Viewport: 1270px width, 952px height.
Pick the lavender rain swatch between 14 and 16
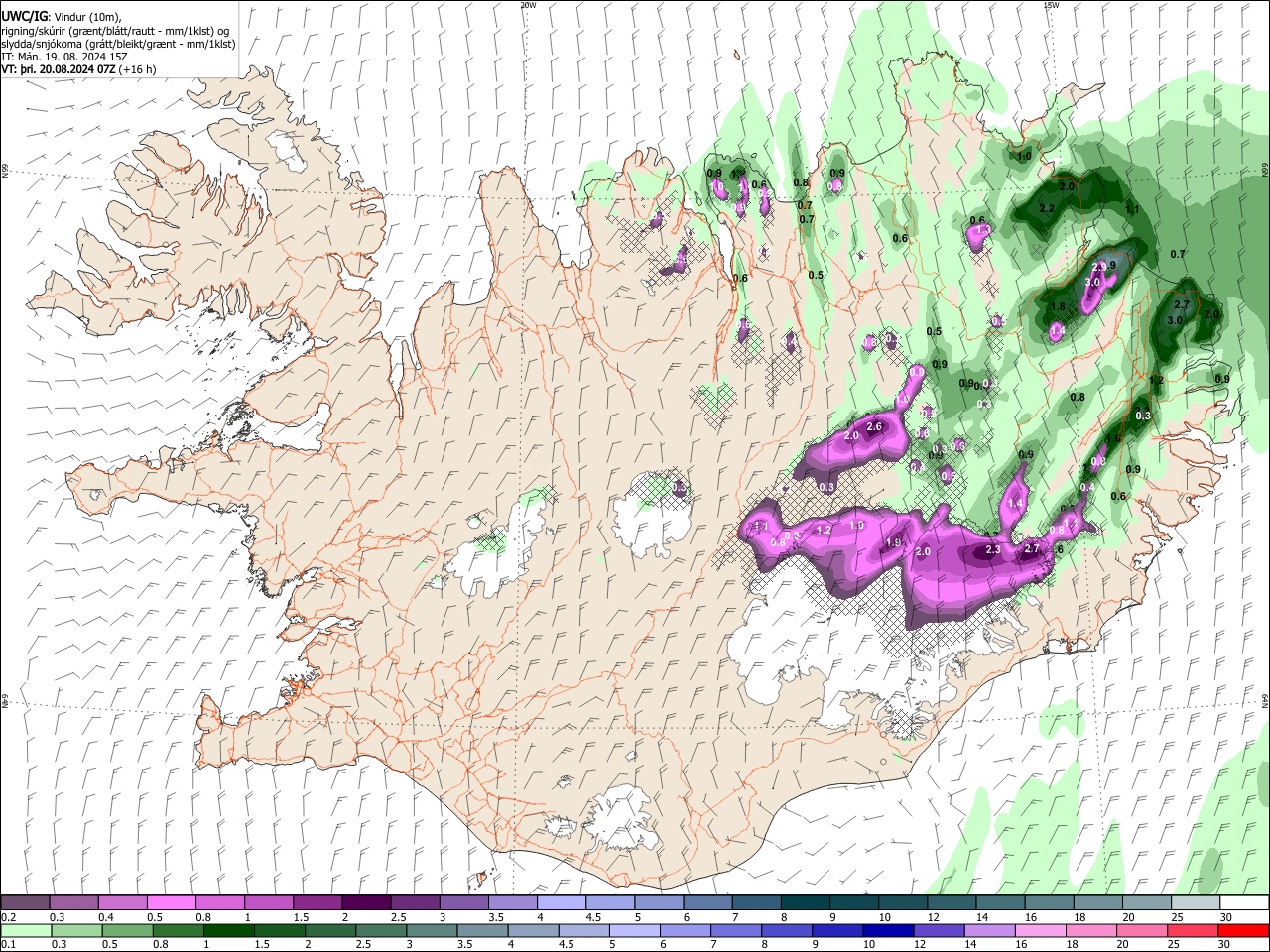click(989, 930)
